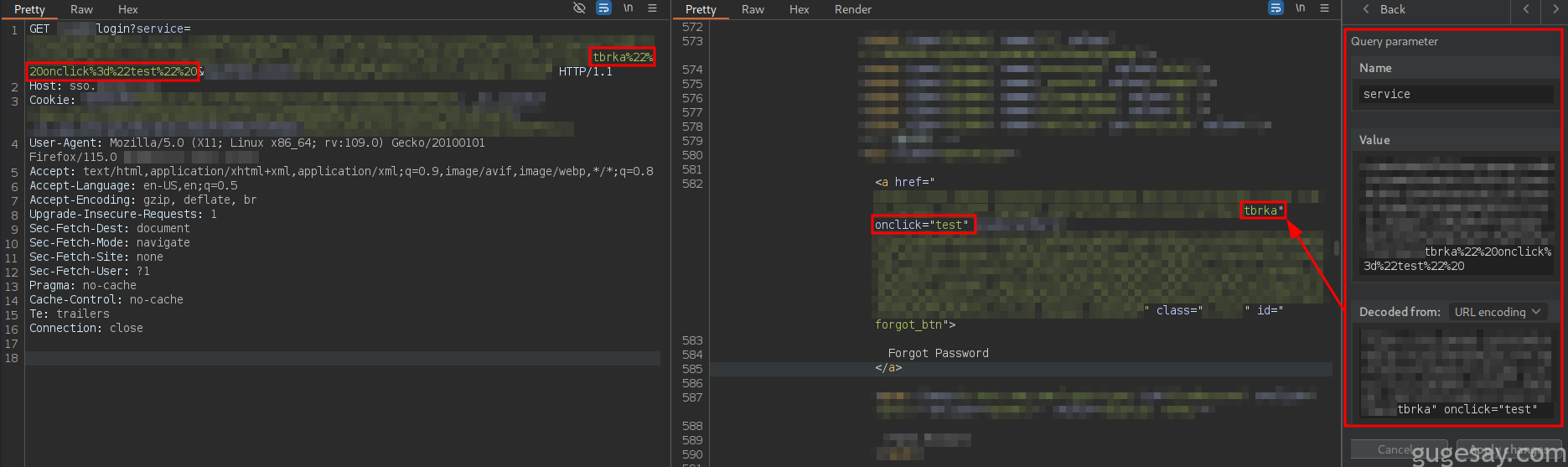Click the Apply changes button
The height and width of the screenshot is (467, 1568).
(x=1508, y=450)
